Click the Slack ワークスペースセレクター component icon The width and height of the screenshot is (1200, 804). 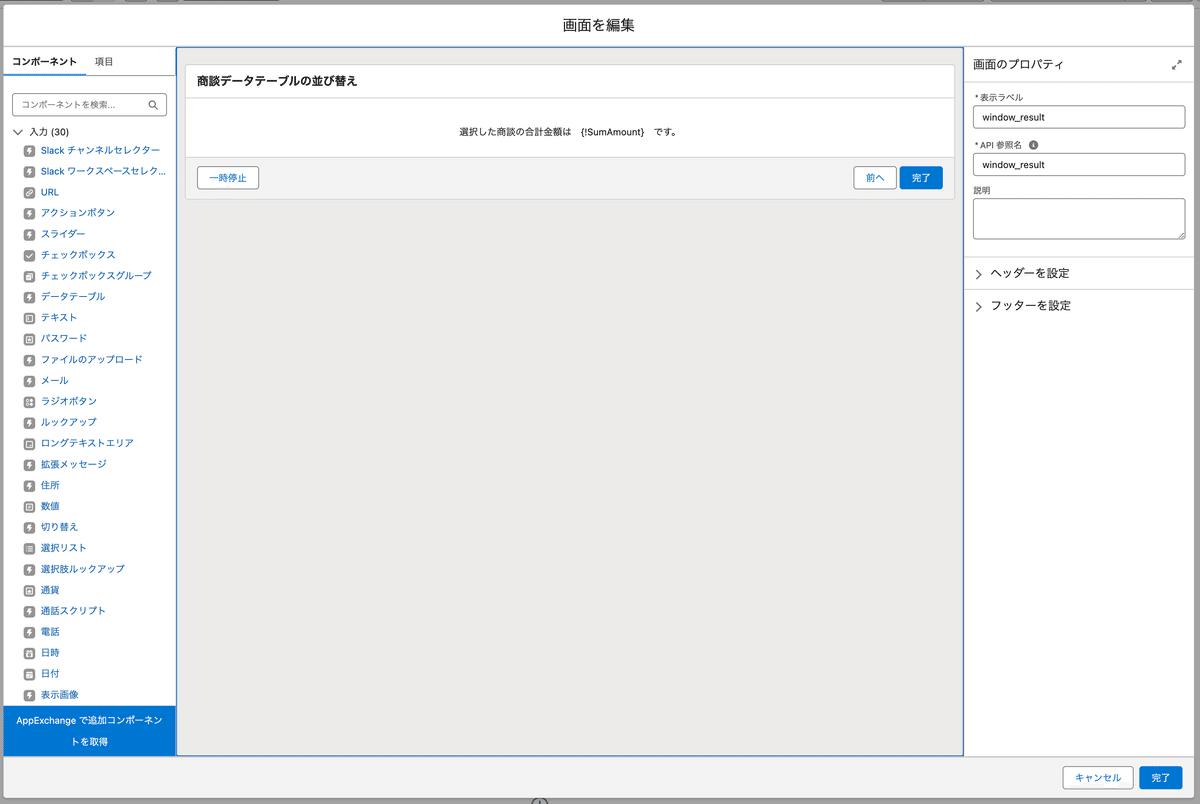(29, 171)
